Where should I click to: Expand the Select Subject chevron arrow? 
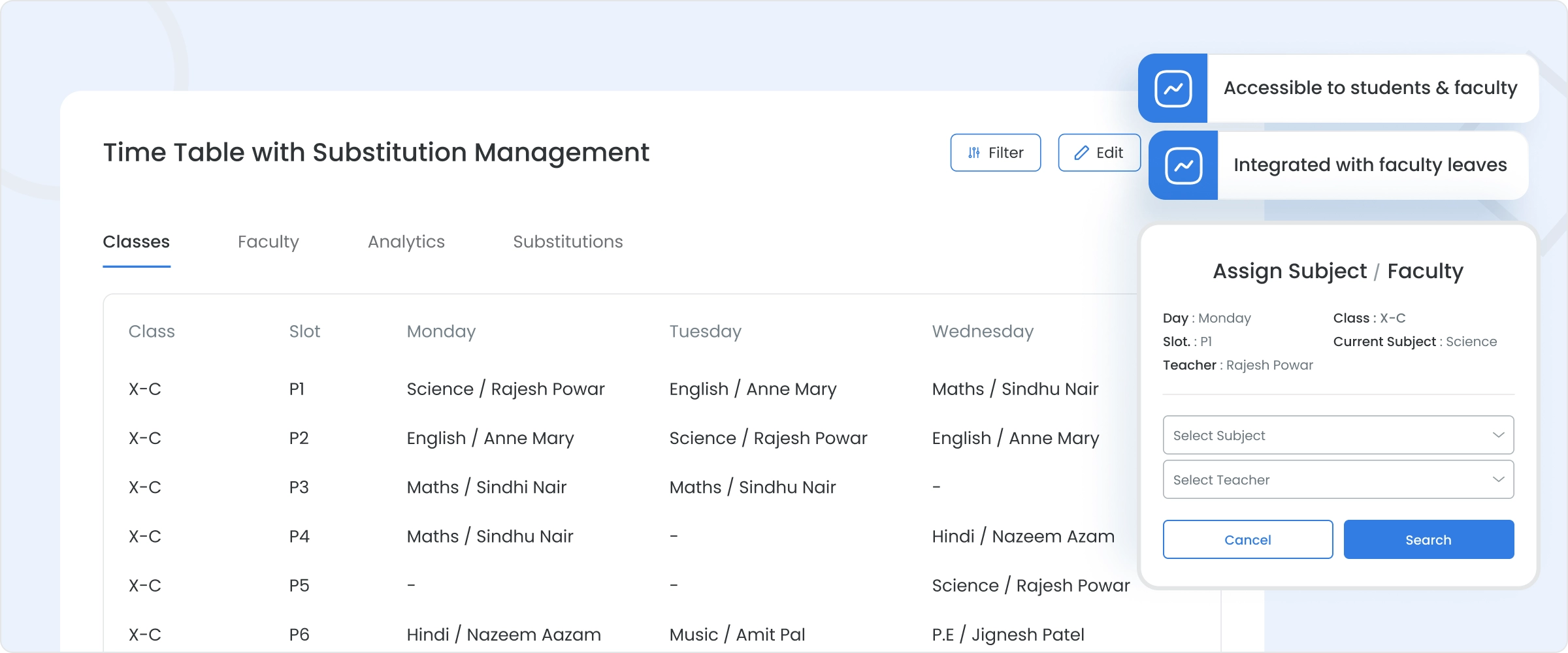point(1497,435)
